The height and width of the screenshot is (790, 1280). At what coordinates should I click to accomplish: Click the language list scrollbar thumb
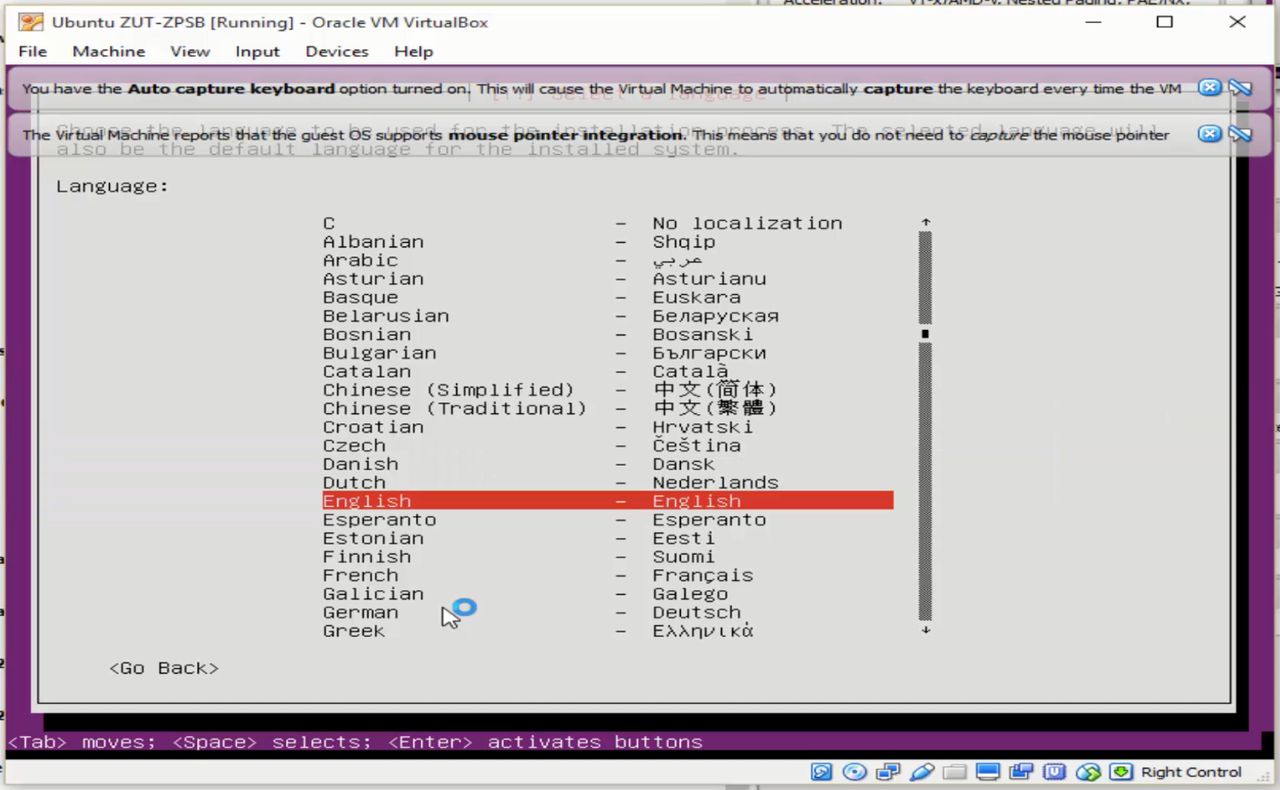926,334
